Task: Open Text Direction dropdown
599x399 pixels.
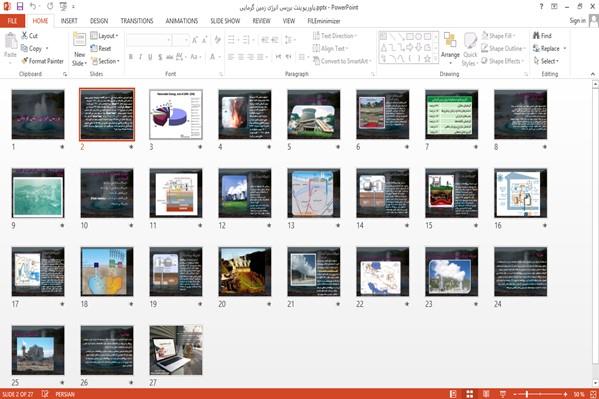Action: (335, 36)
